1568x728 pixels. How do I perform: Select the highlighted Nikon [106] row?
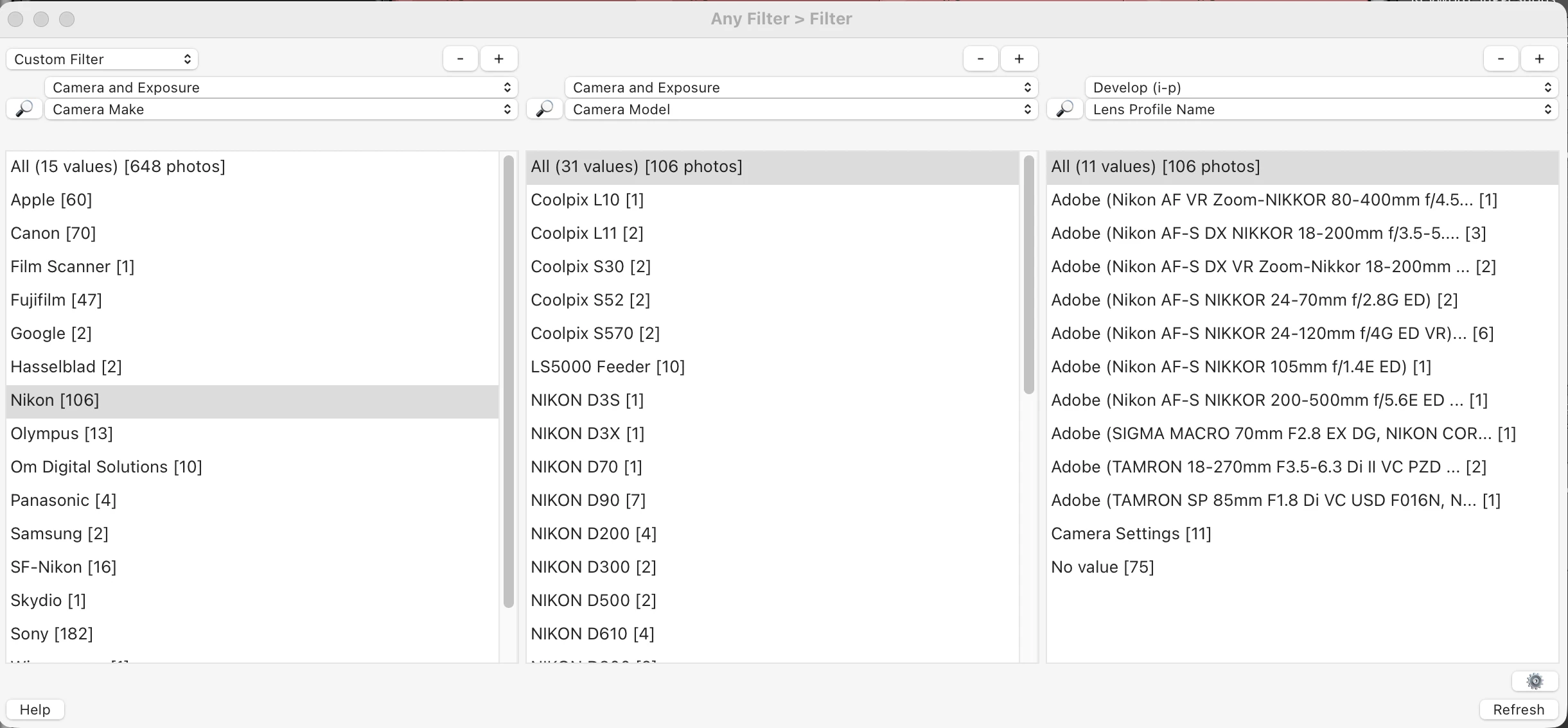coord(252,401)
